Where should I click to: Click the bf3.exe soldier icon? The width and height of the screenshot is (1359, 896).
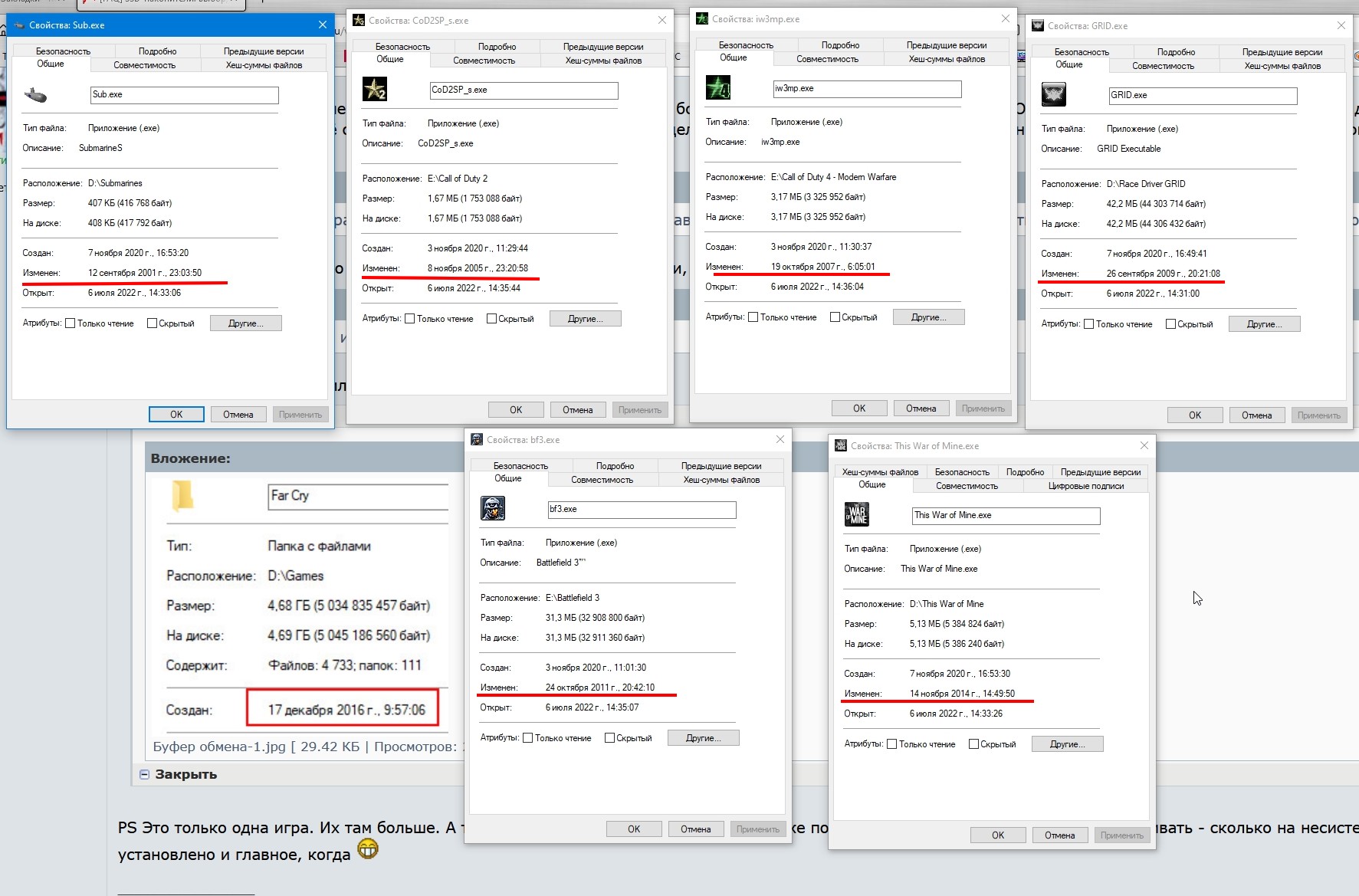pyautogui.click(x=493, y=509)
